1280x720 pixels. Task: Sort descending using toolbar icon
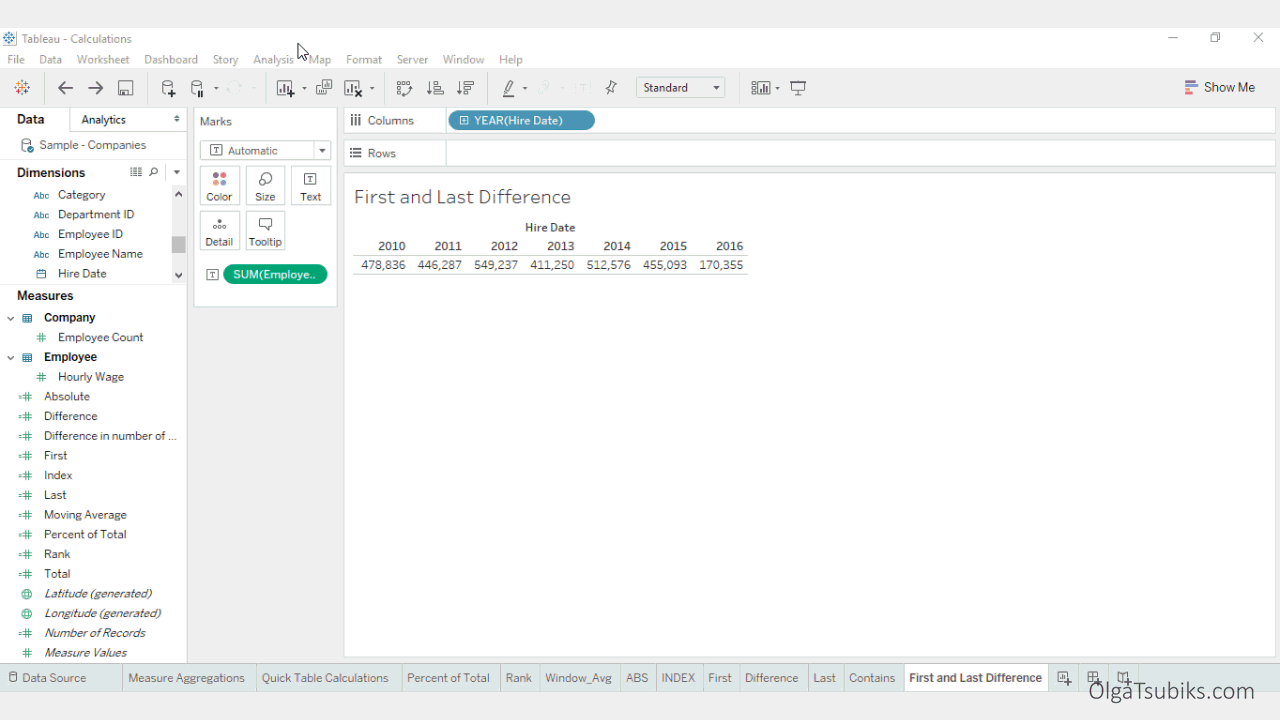point(465,88)
